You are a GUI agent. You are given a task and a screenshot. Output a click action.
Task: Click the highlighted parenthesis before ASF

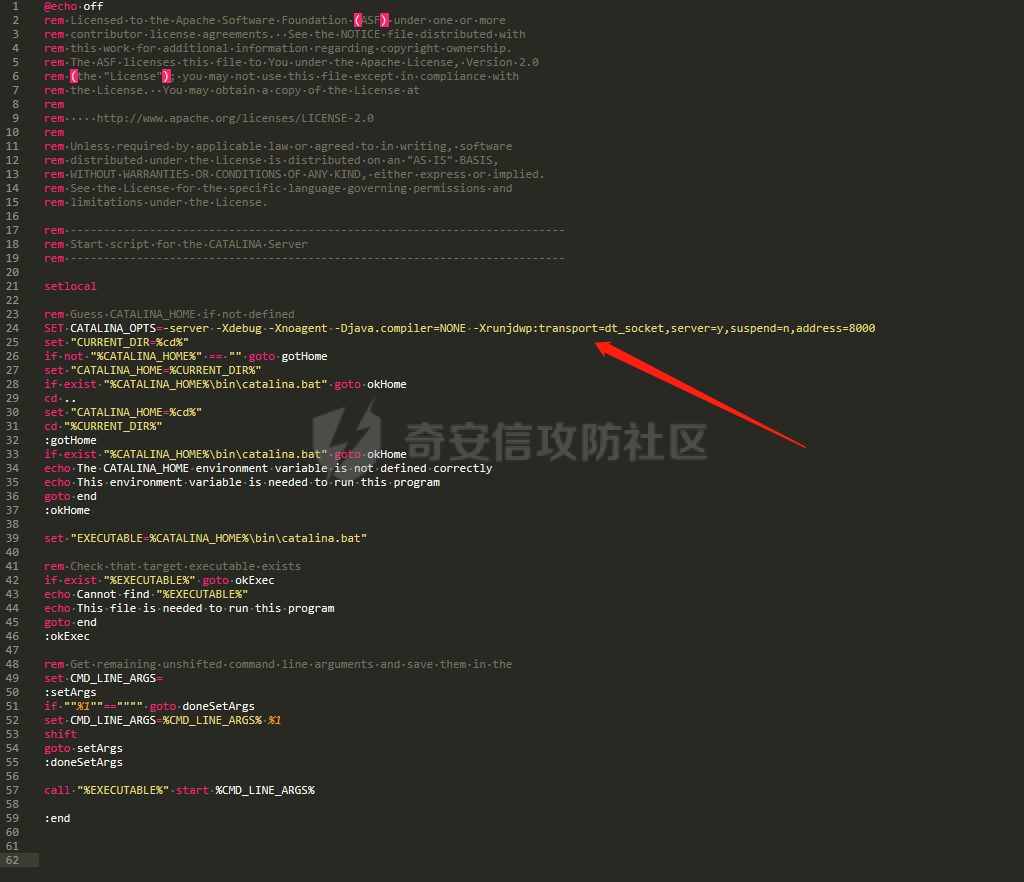tap(358, 20)
